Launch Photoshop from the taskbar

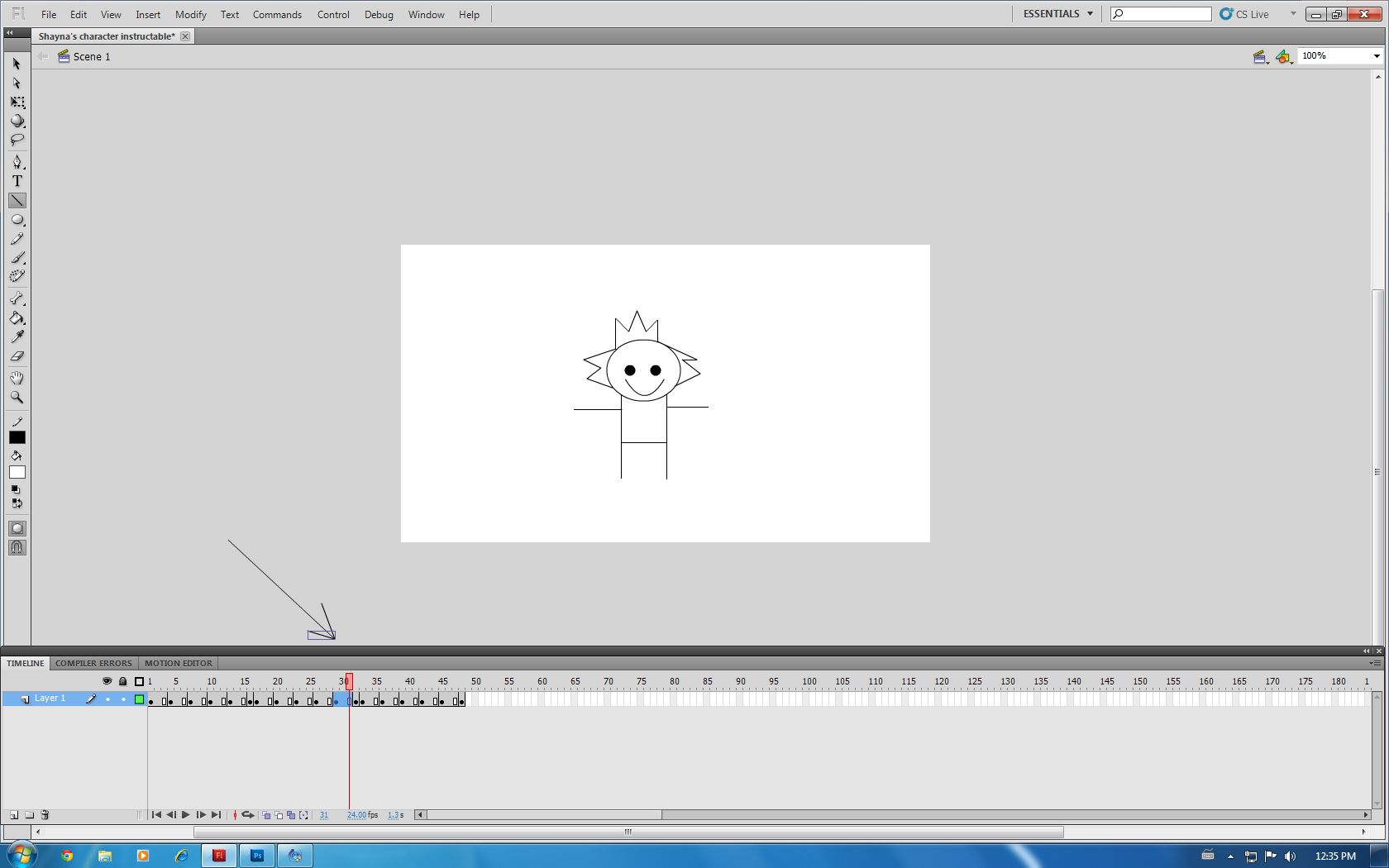[257, 856]
